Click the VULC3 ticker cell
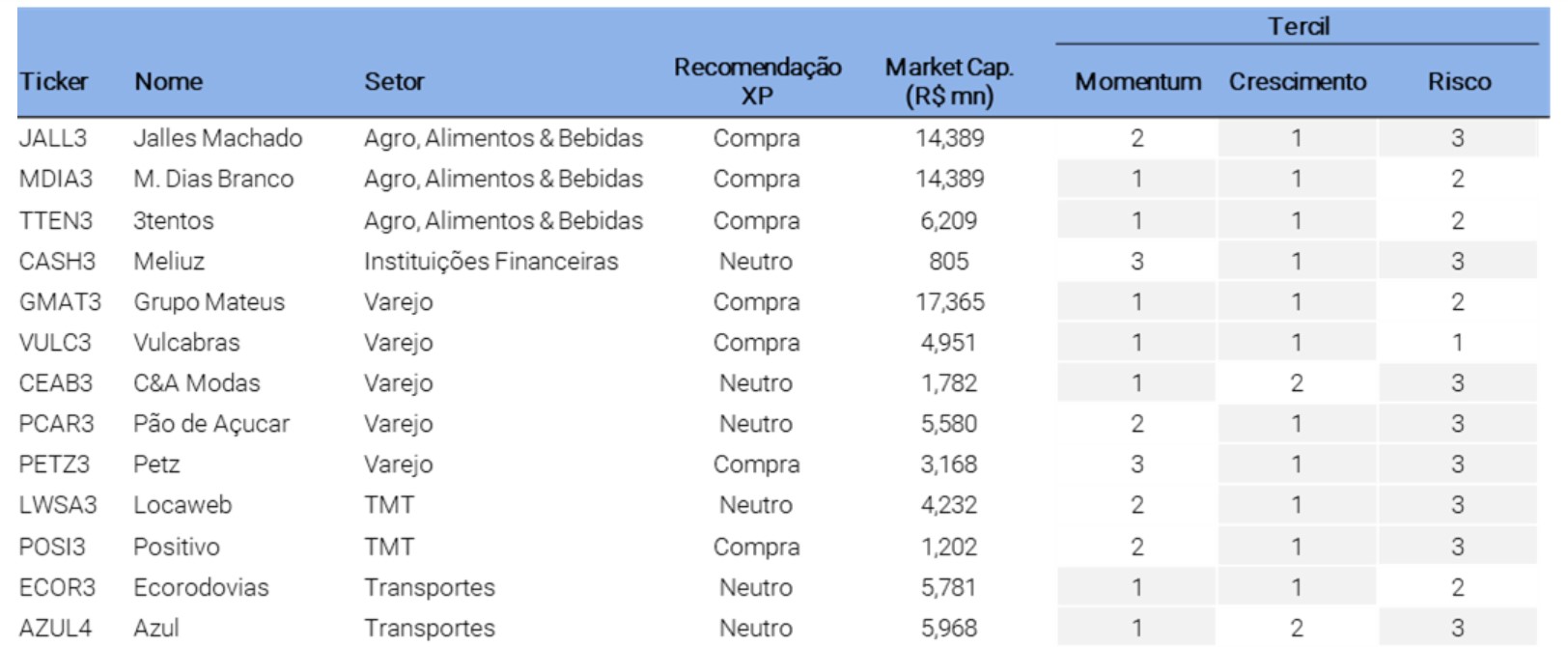This screenshot has width=1568, height=647. (55, 343)
